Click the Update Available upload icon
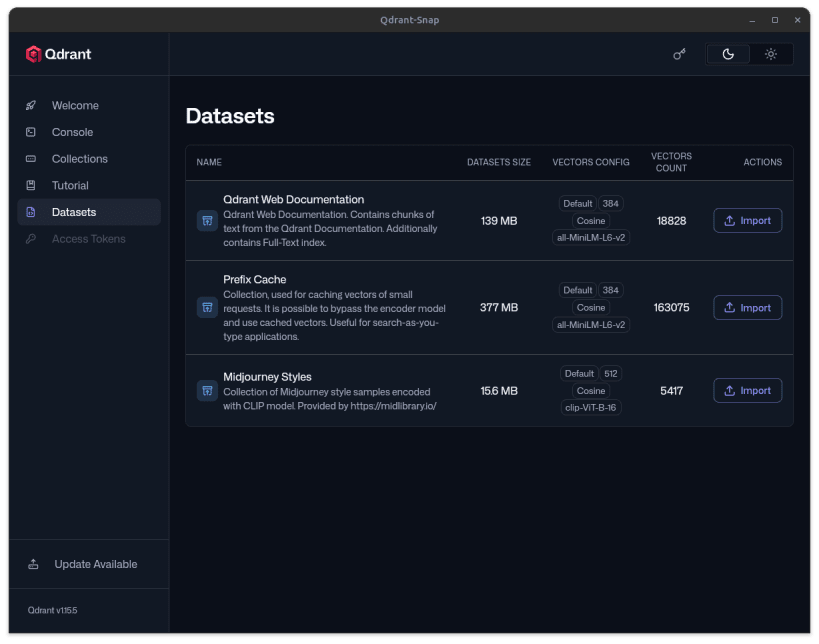The height and width of the screenshot is (644, 819). tap(33, 564)
